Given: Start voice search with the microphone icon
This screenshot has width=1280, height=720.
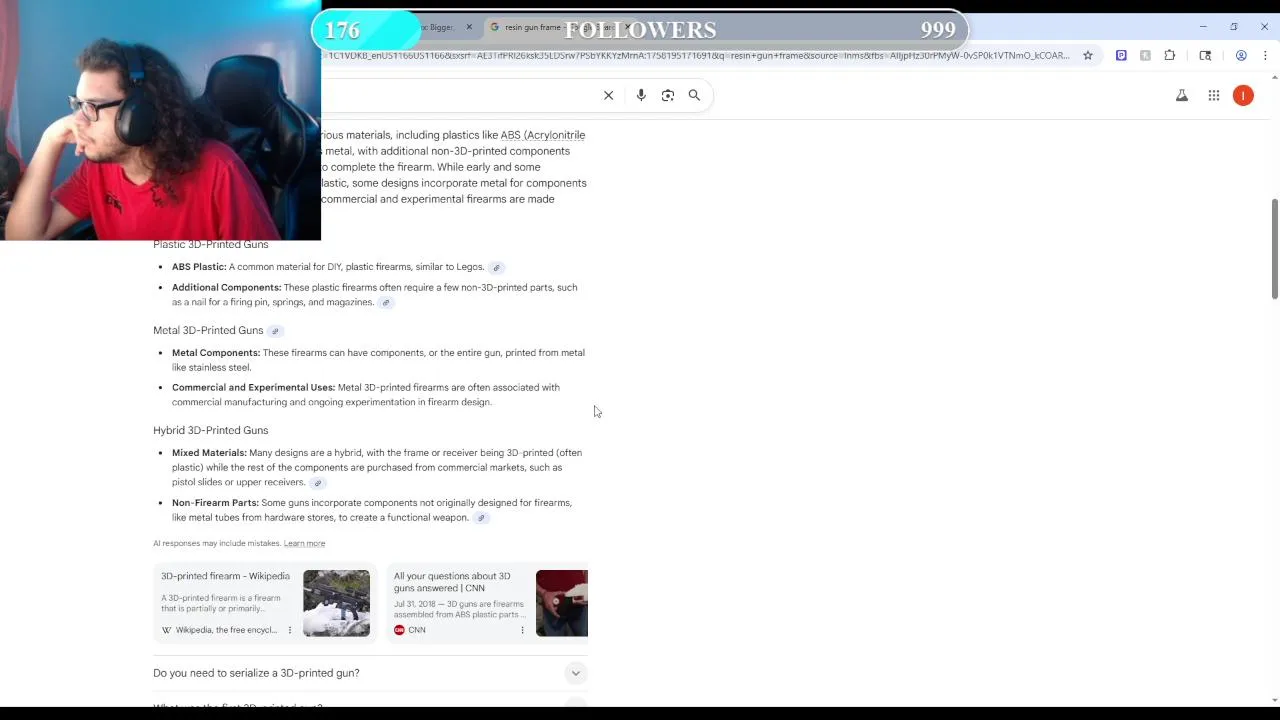Looking at the screenshot, I should click(x=641, y=95).
